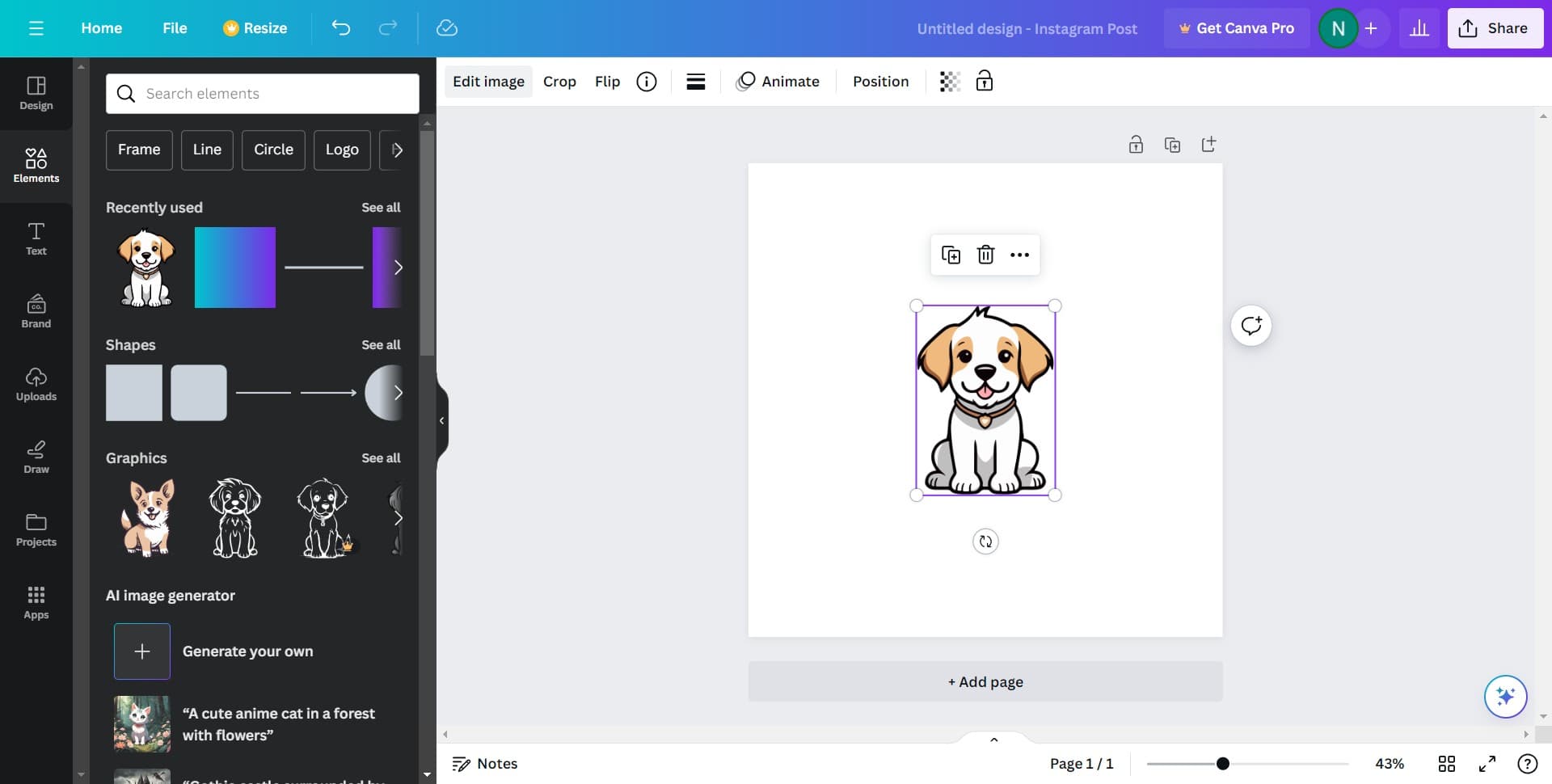Click the Share button

coord(1495,28)
